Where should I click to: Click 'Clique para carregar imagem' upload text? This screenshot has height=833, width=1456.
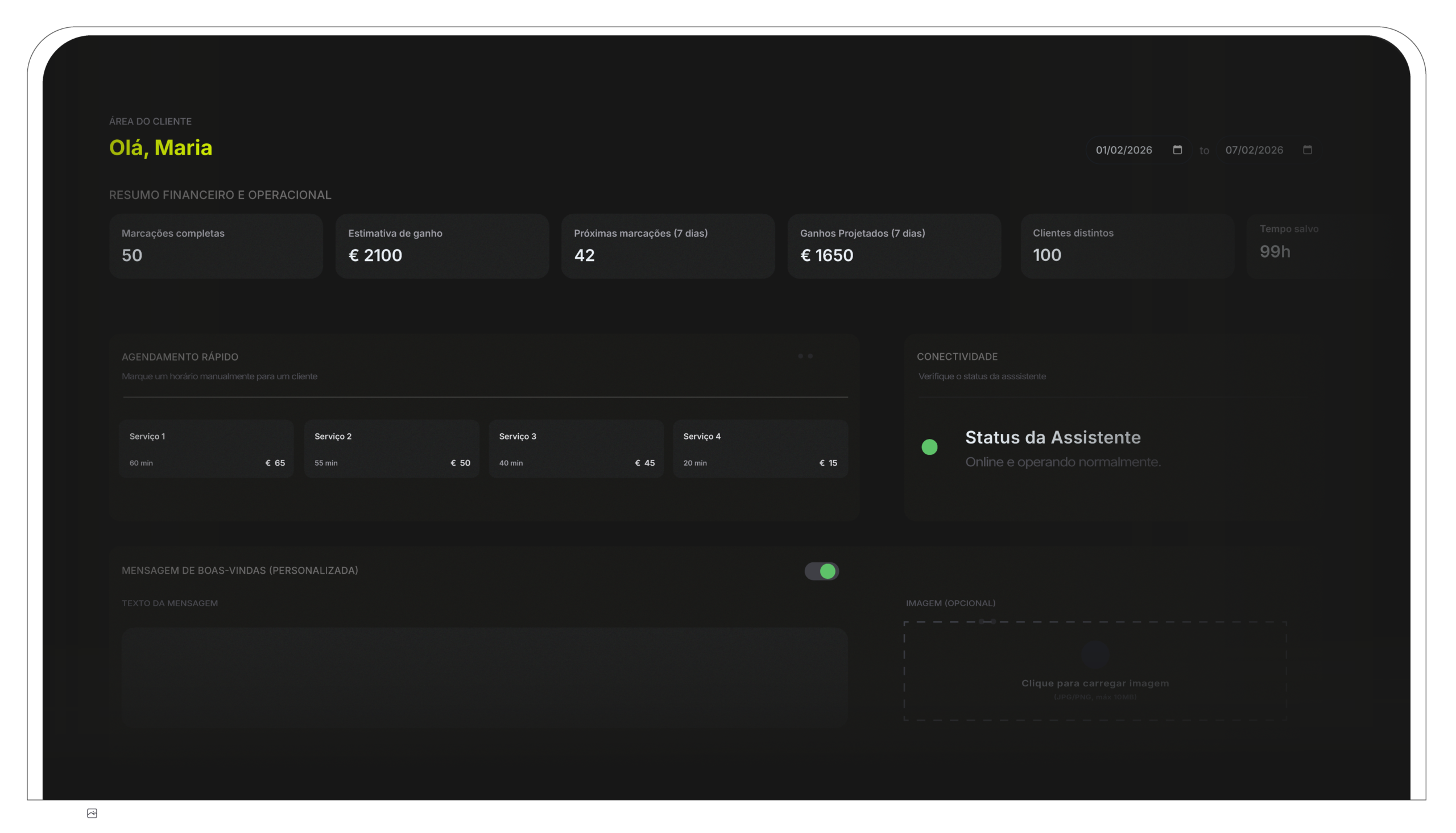pos(1095,683)
